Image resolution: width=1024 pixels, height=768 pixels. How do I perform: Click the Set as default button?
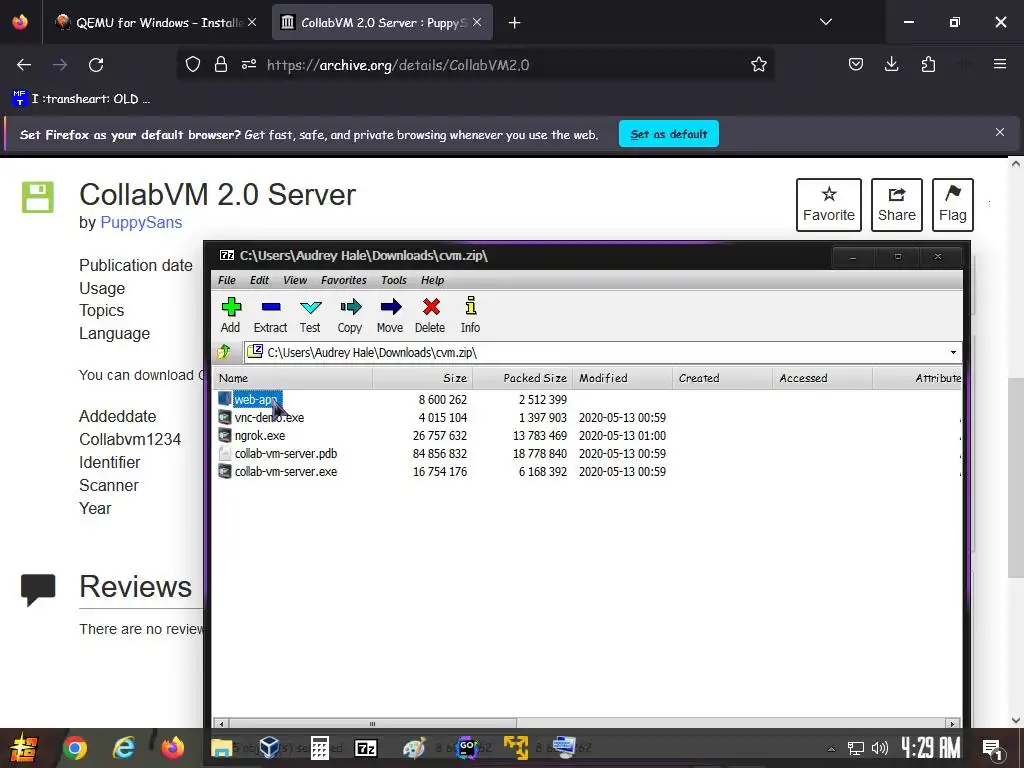669,134
